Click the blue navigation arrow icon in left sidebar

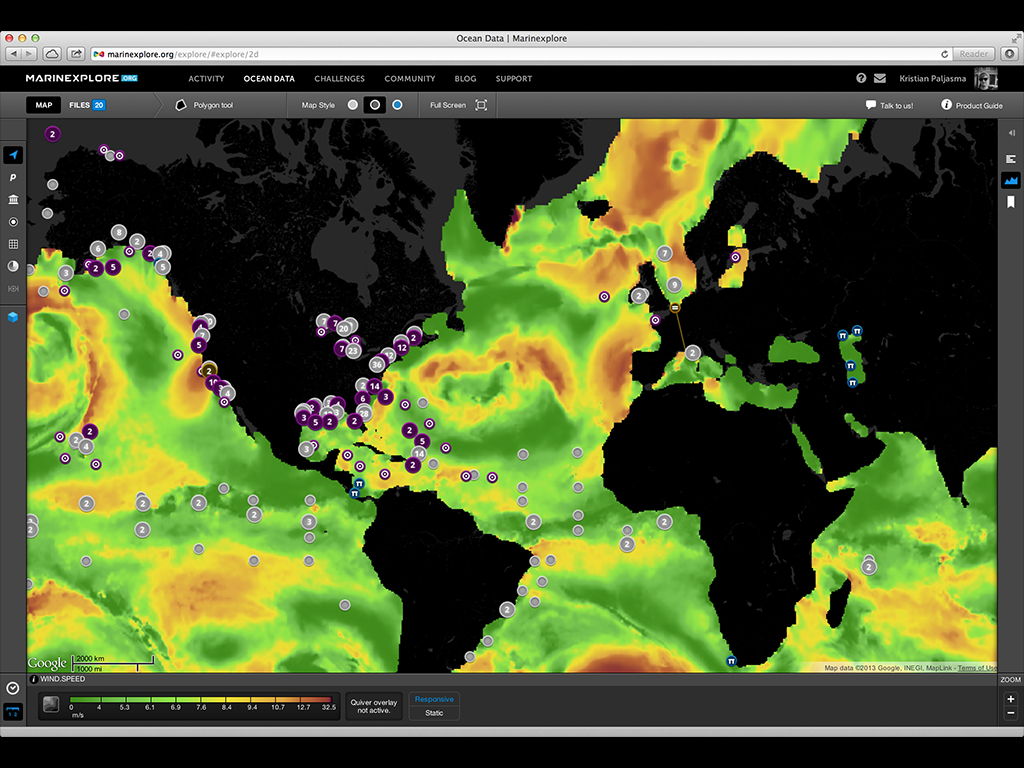[x=13, y=155]
